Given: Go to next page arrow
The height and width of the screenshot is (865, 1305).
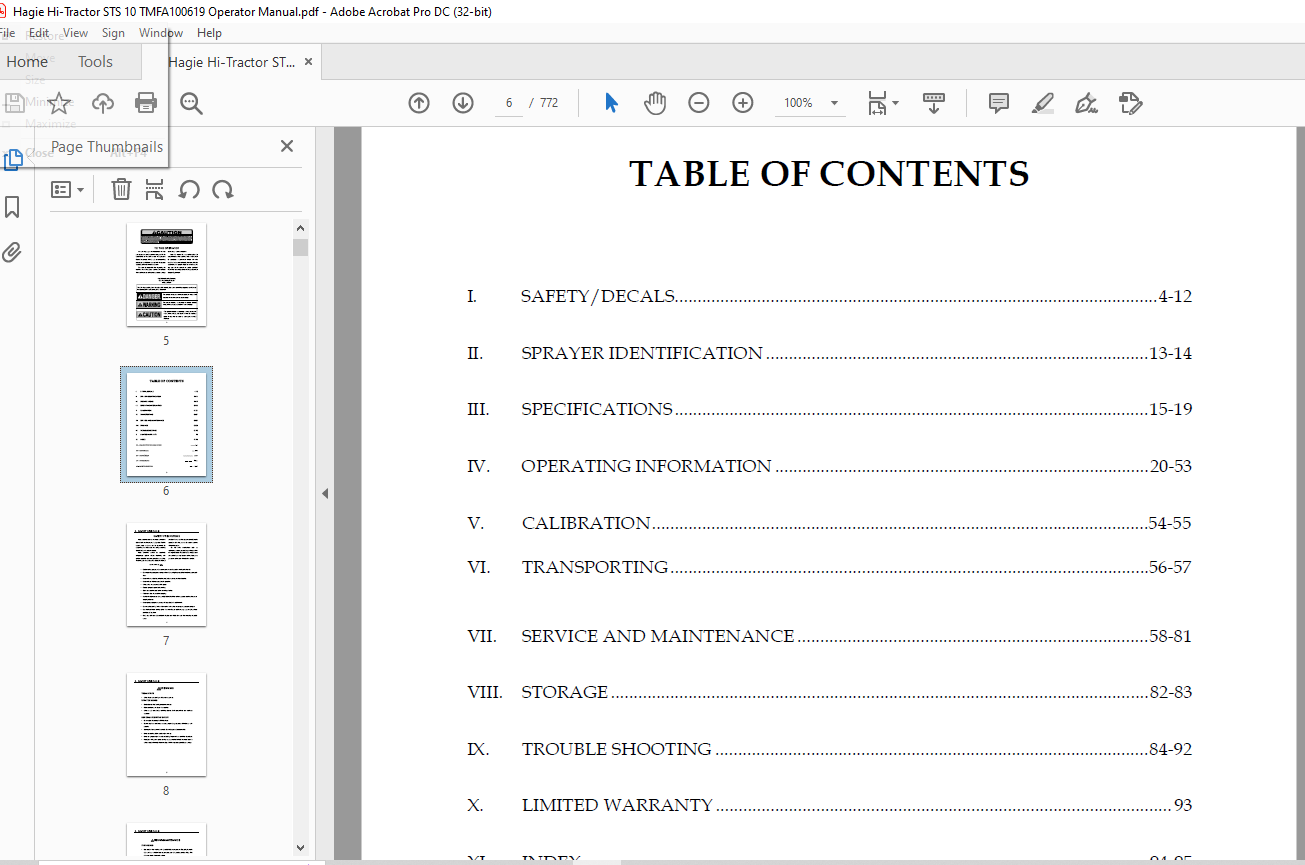Looking at the screenshot, I should coord(463,103).
